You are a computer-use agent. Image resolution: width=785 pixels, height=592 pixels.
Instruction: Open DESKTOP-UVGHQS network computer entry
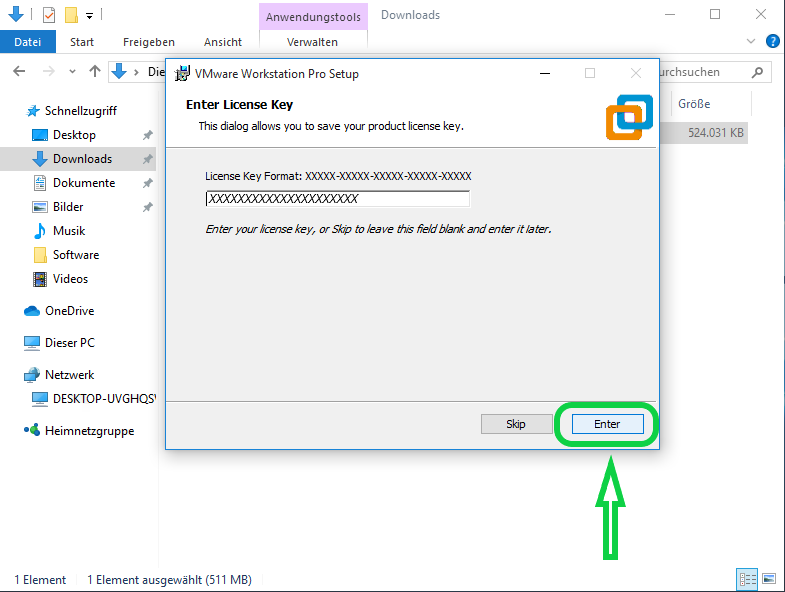tap(94, 399)
